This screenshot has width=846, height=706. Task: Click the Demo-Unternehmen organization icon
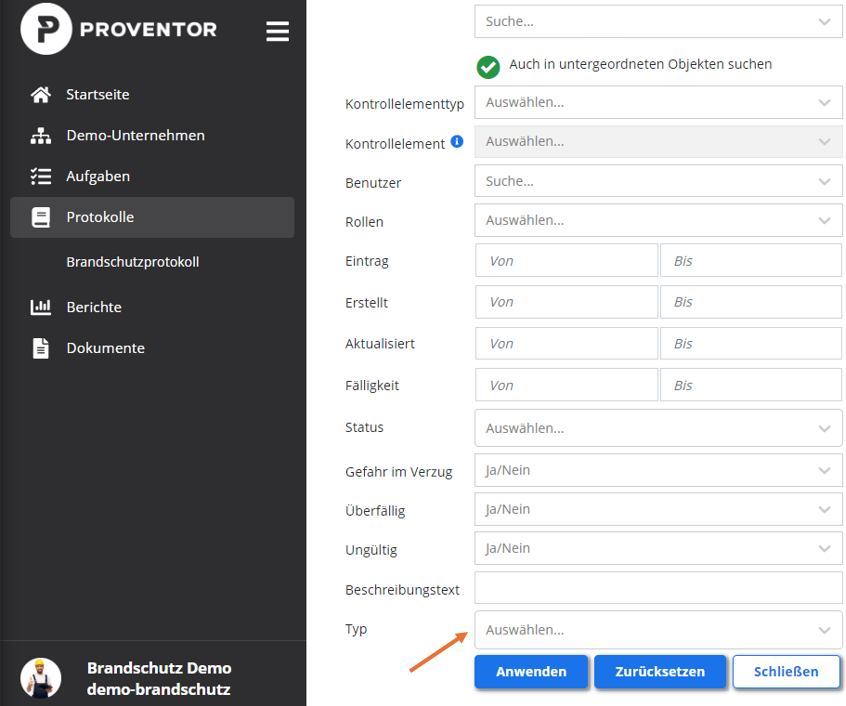(x=41, y=135)
